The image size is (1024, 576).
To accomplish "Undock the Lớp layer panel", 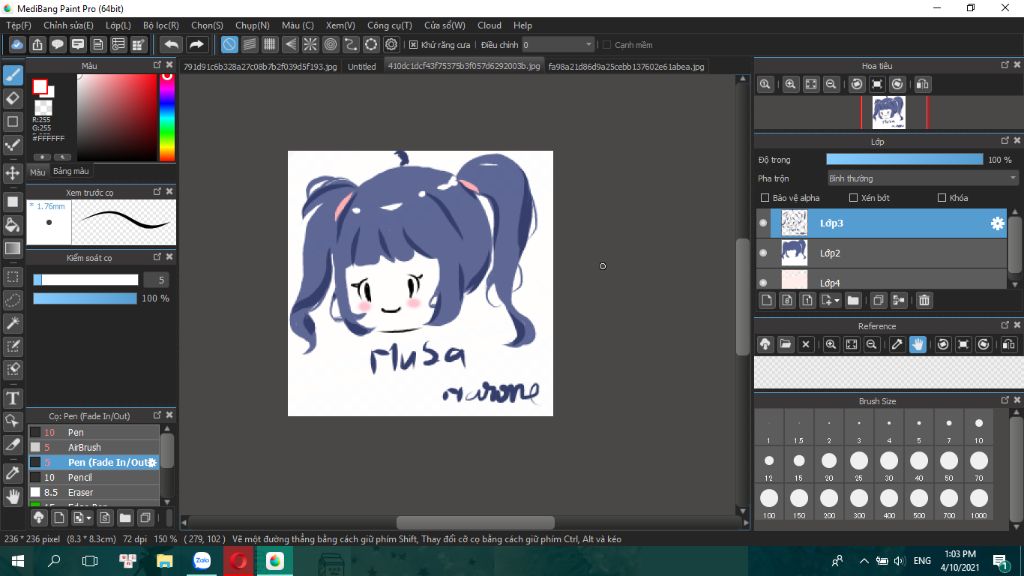I will click(x=1004, y=141).
